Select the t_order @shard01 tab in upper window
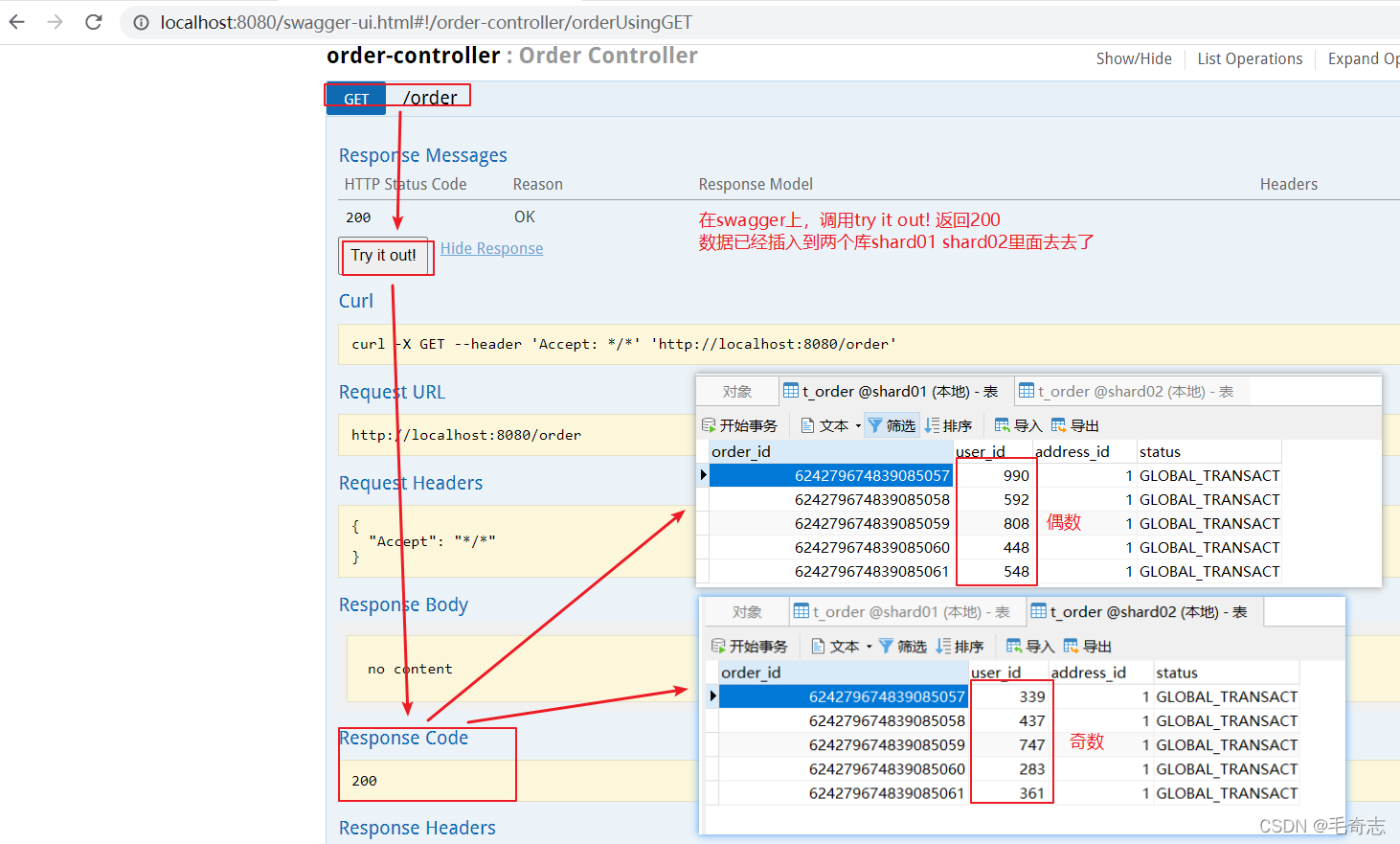The width and height of the screenshot is (1400, 844). [895, 392]
